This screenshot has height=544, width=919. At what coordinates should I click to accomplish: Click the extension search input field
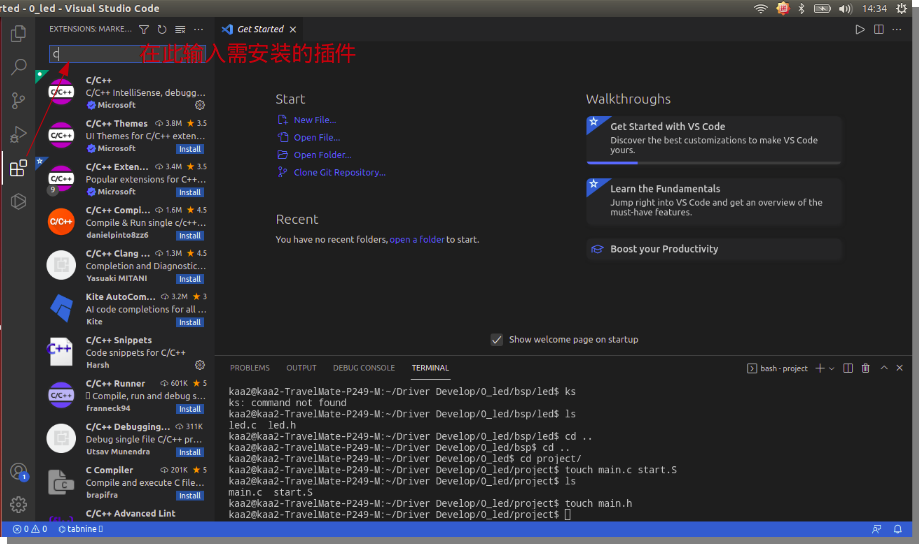(x=127, y=54)
